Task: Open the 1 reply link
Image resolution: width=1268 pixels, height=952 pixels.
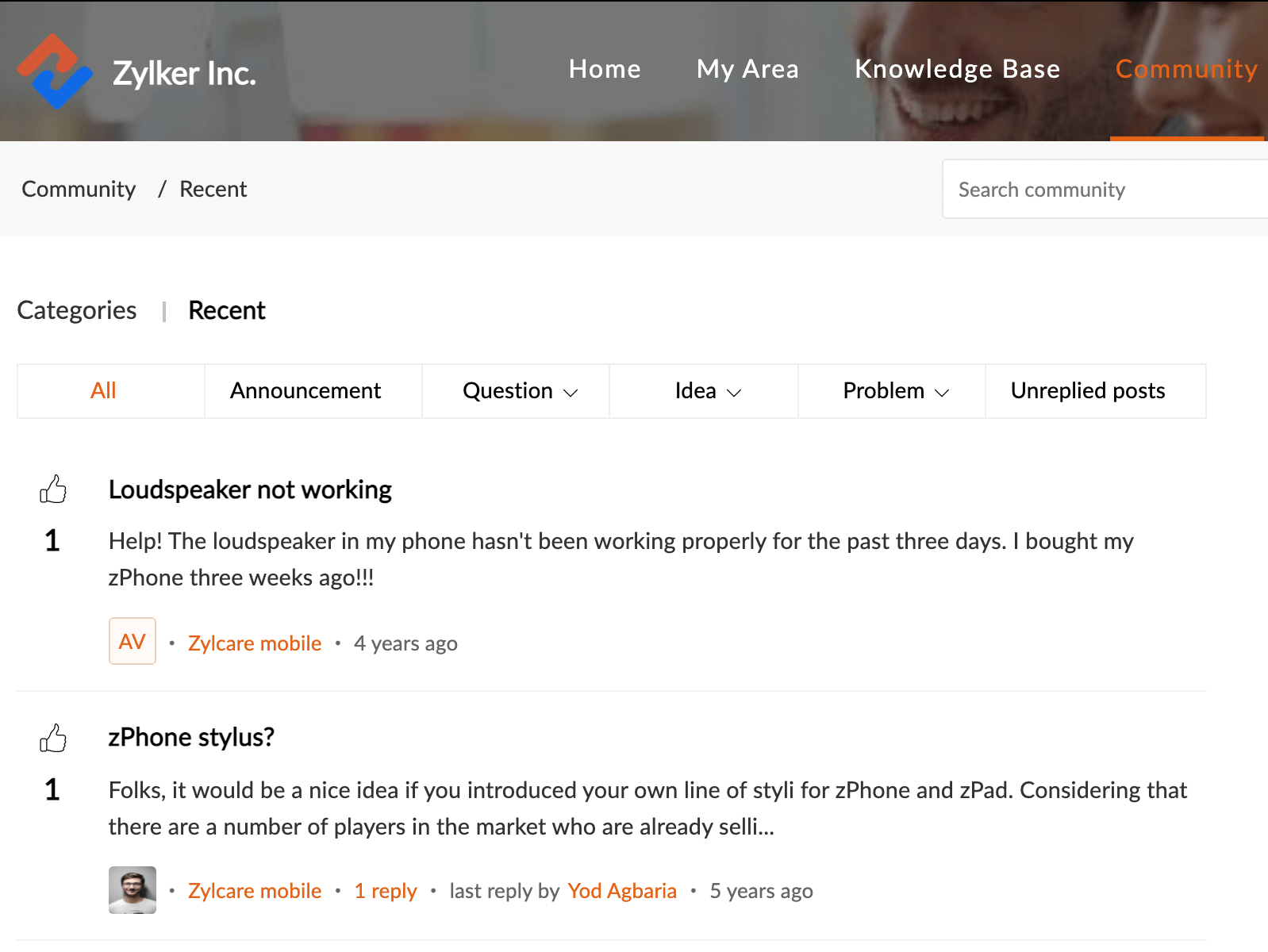Action: tap(386, 891)
